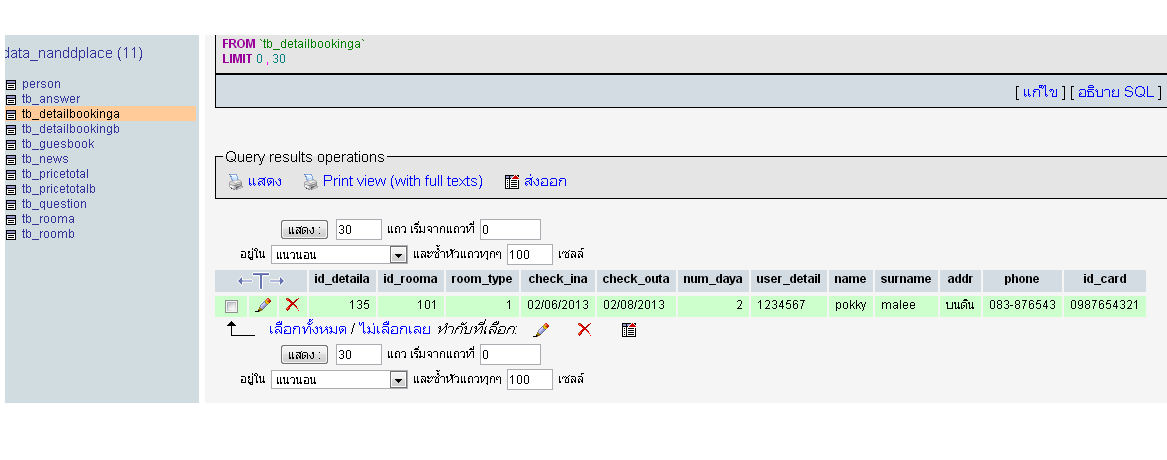The width and height of the screenshot is (1167, 460).
Task: Click the export icon for selected rows
Action: click(628, 329)
